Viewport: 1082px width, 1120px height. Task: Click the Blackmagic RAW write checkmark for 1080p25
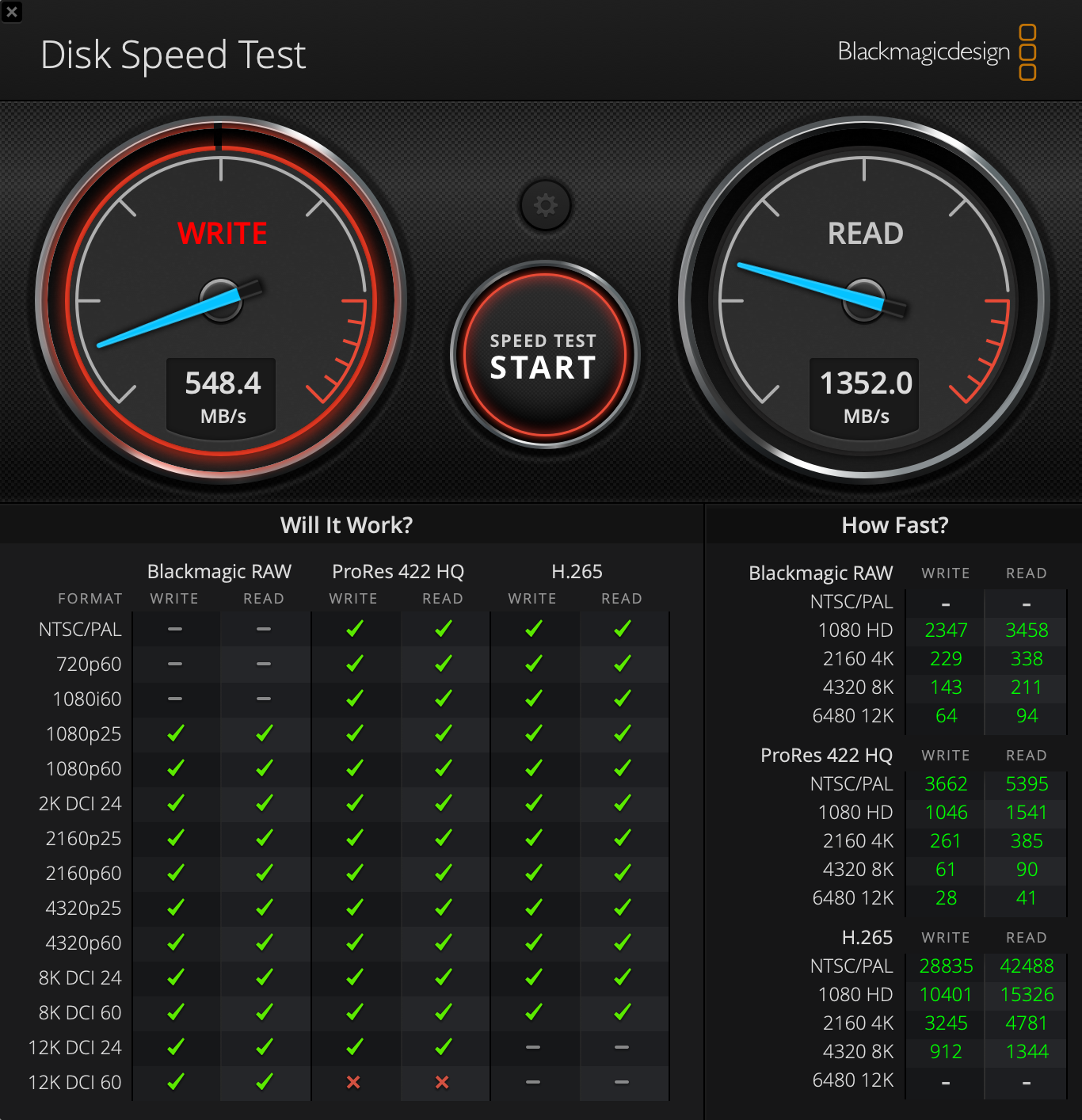tap(175, 733)
